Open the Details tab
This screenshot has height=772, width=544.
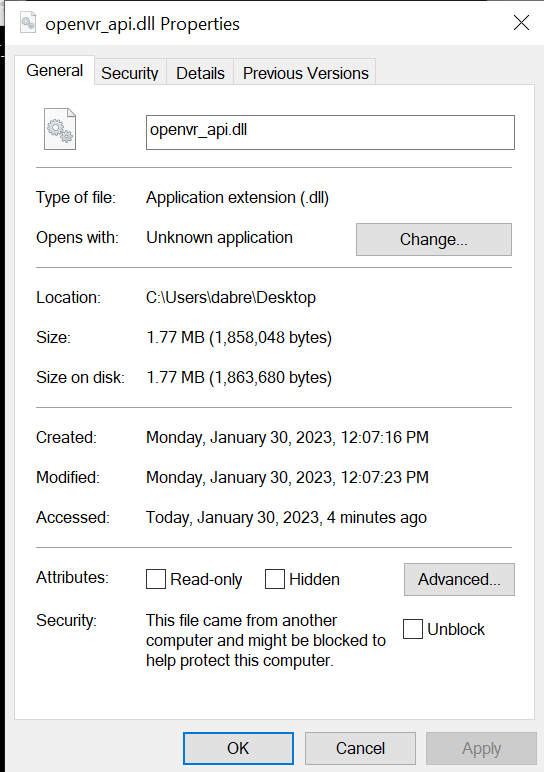click(x=200, y=73)
